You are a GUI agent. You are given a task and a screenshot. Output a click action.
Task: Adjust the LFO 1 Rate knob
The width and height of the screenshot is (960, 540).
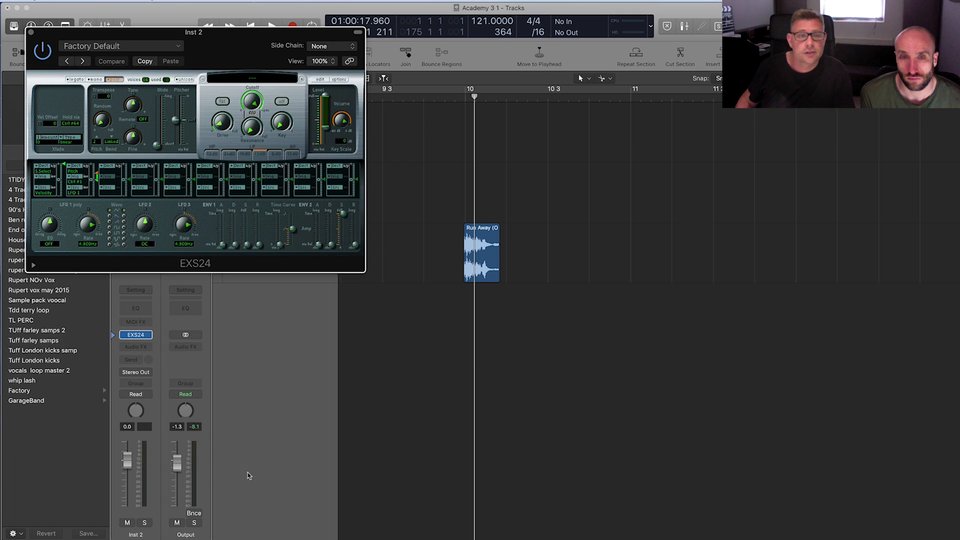tap(88, 225)
